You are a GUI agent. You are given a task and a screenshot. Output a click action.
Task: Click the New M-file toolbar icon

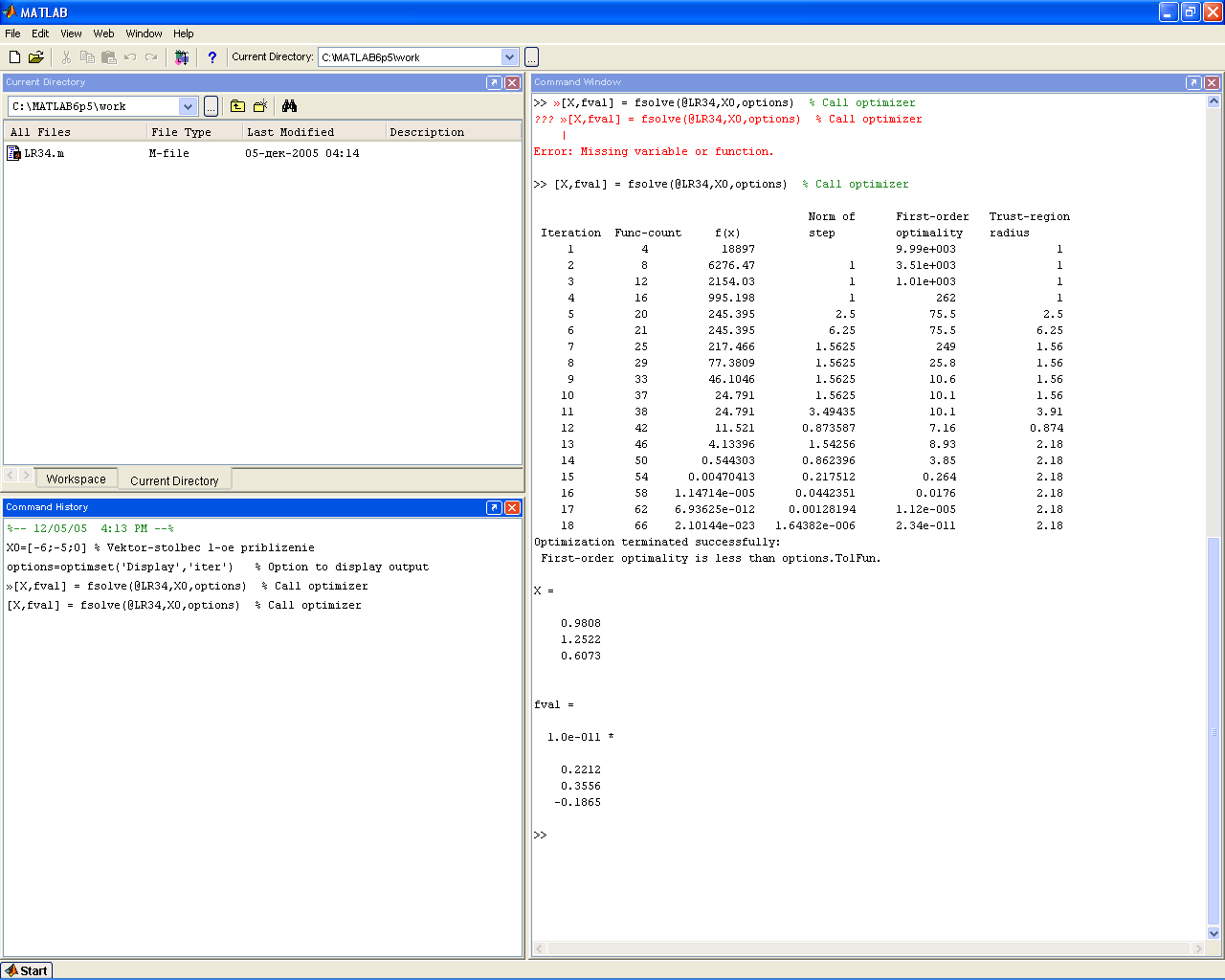pos(14,57)
